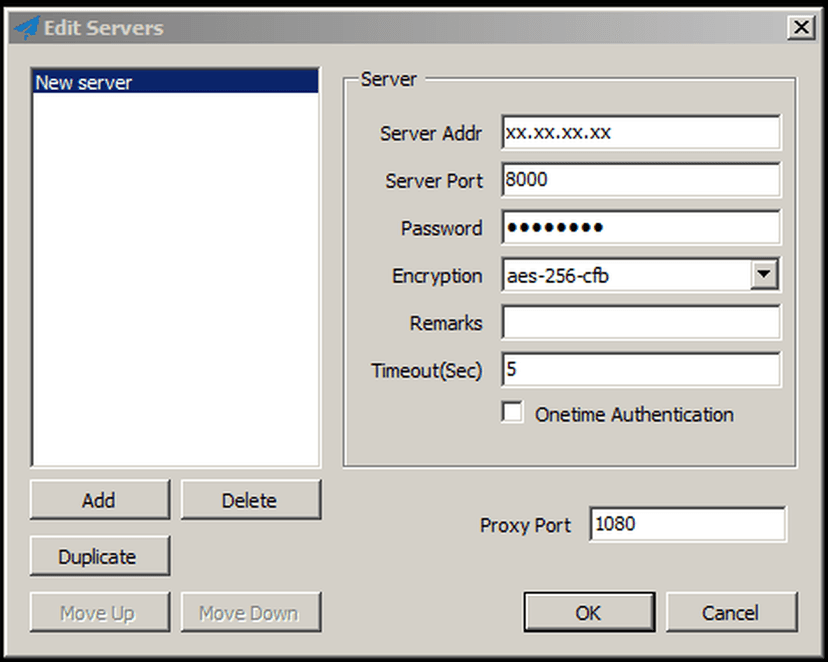Click into the Password field
Screen dimensions: 828x662
[x=640, y=228]
